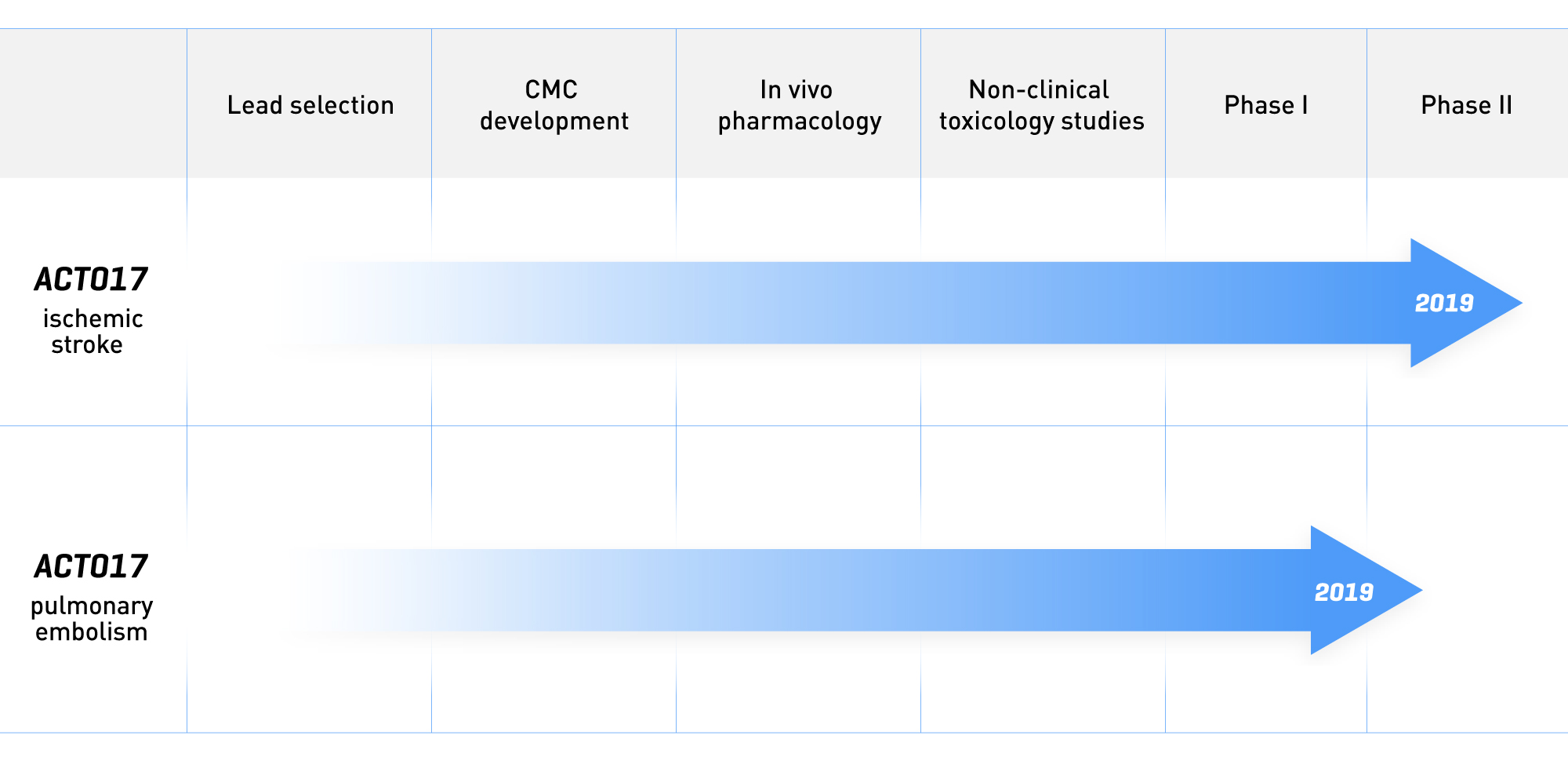This screenshot has height=764, width=1568.
Task: Click ischemic stroke bar under Phase I
Action: point(1266,303)
